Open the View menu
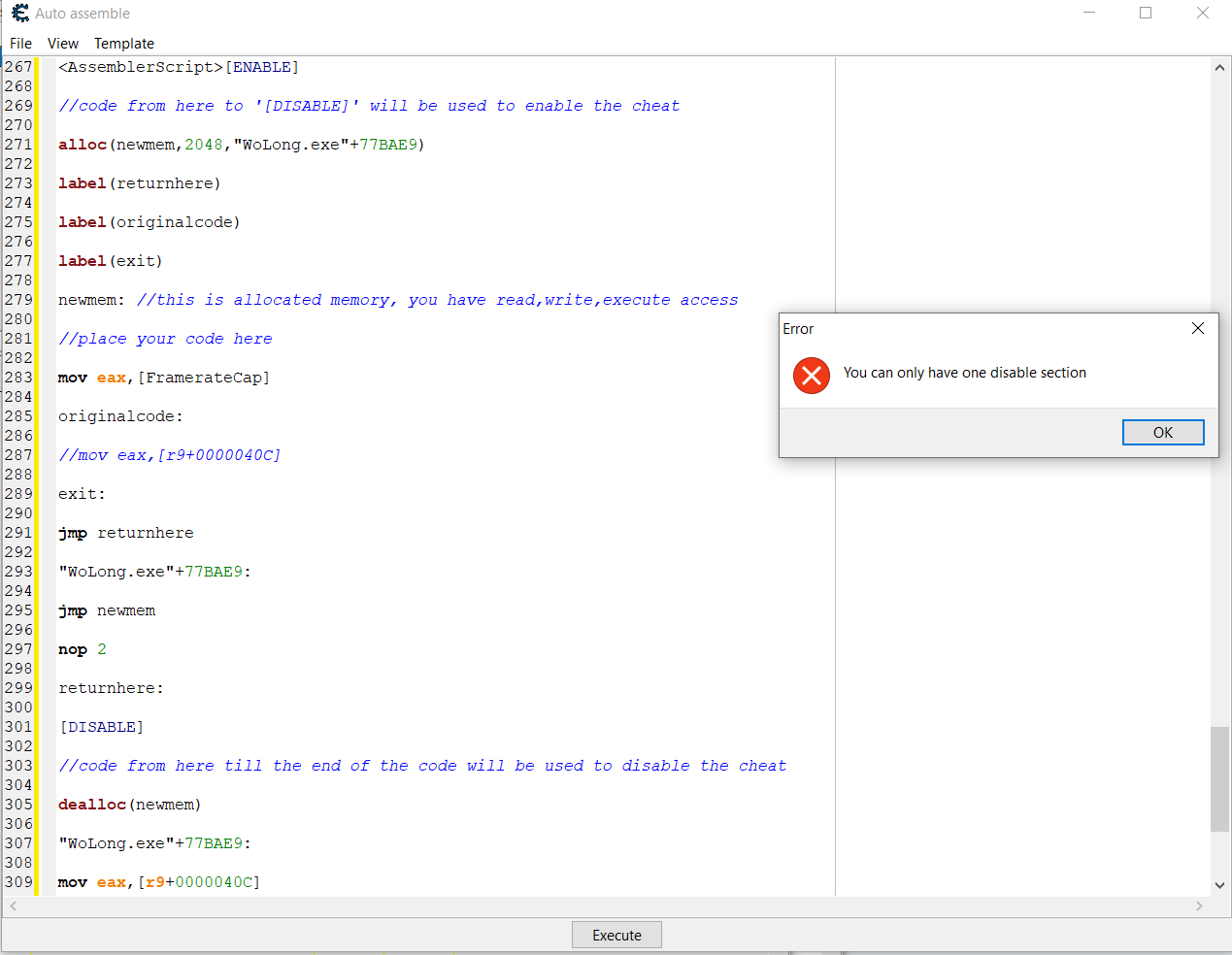Image resolution: width=1232 pixels, height=955 pixels. pos(63,44)
